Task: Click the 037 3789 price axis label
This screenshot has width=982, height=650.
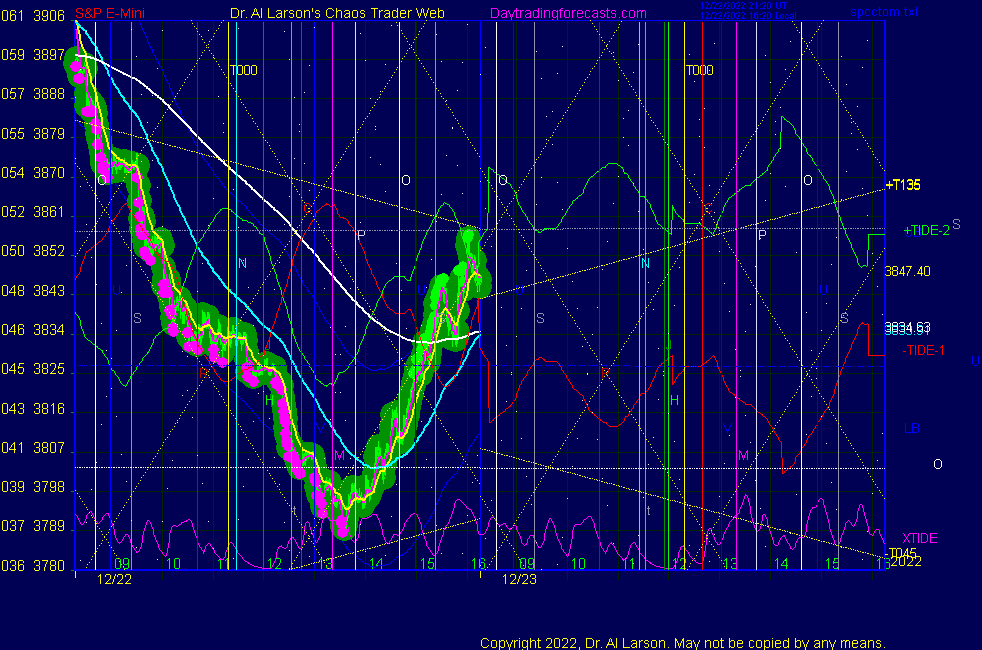Action: coord(33,526)
